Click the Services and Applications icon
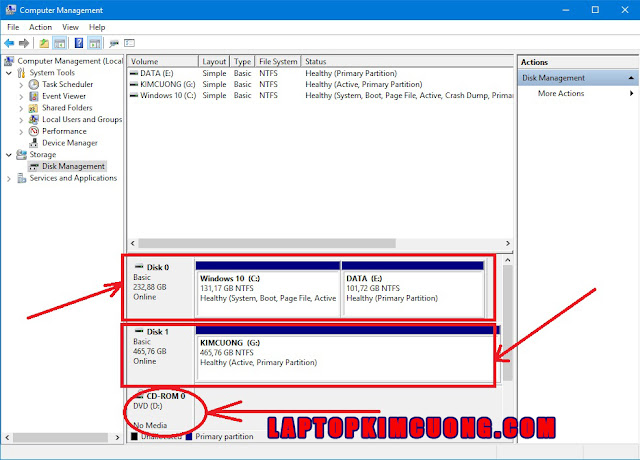This screenshot has height=460, width=640. click(x=21, y=178)
